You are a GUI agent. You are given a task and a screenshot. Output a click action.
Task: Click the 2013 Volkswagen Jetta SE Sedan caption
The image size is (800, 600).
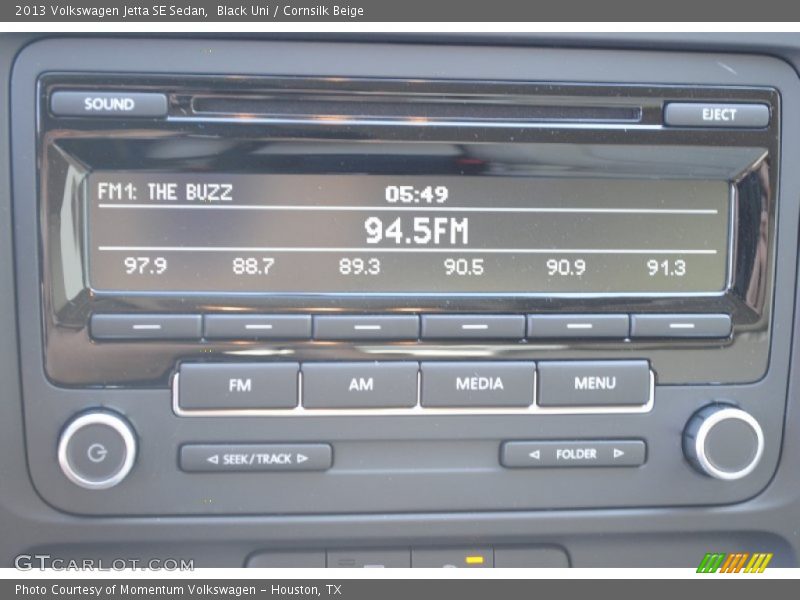pos(111,11)
